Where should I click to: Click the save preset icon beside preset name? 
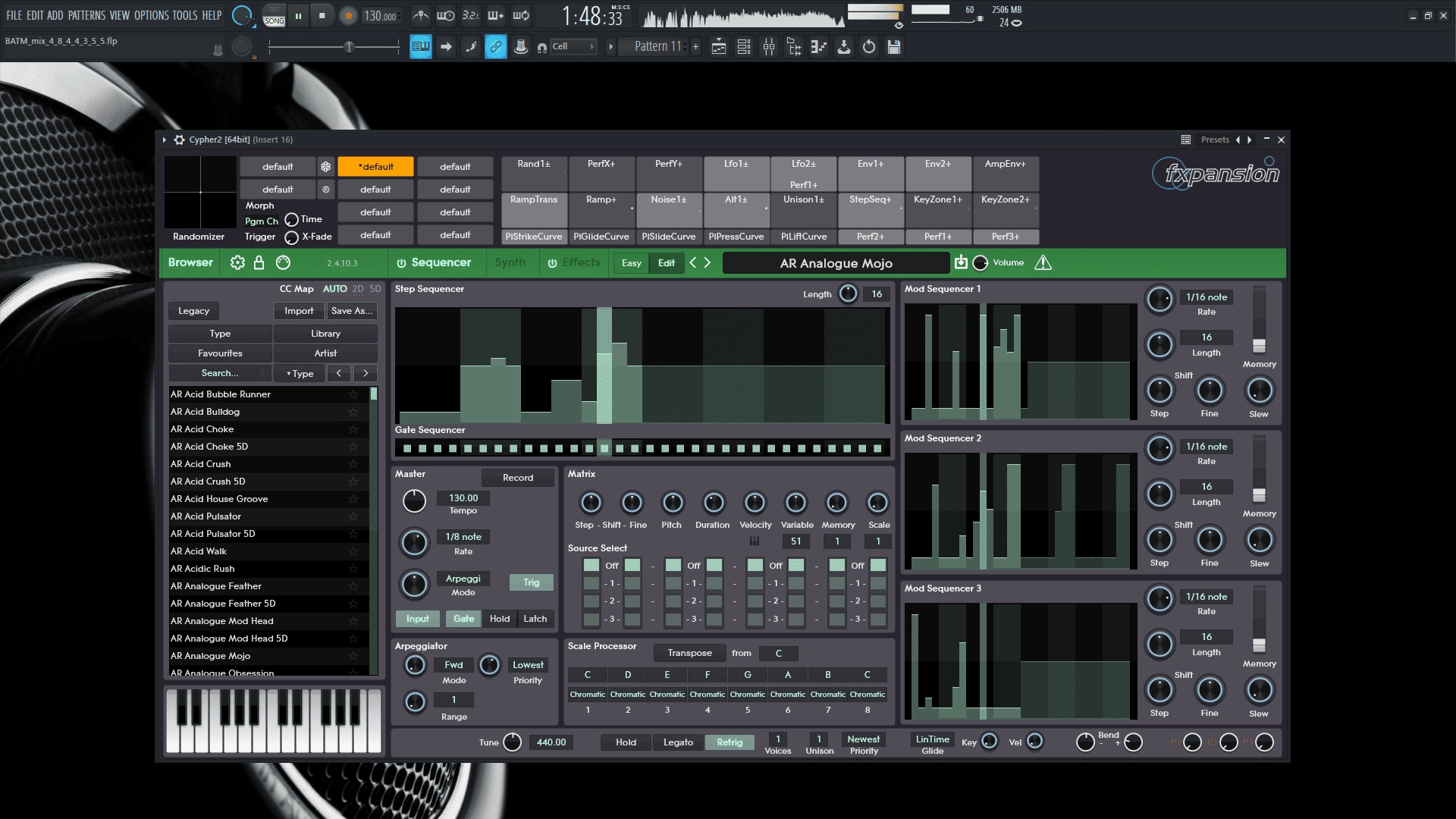pos(961,262)
